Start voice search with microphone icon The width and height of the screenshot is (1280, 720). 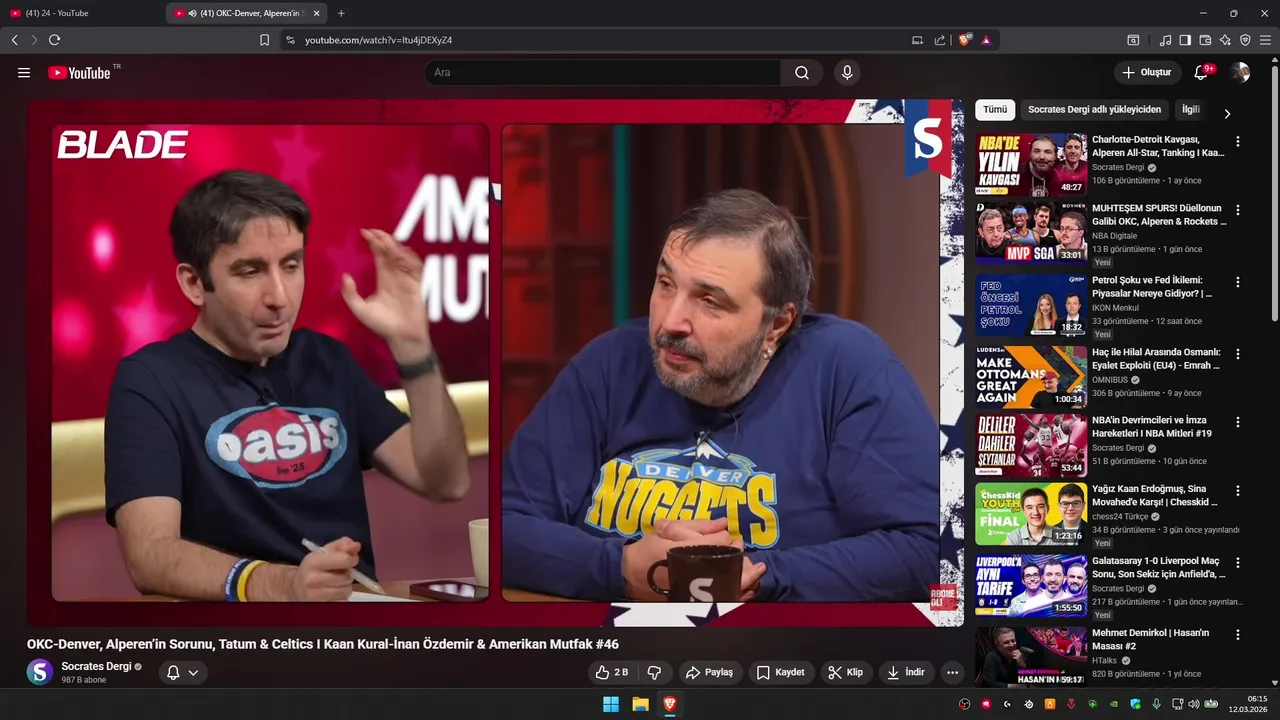pyautogui.click(x=847, y=73)
